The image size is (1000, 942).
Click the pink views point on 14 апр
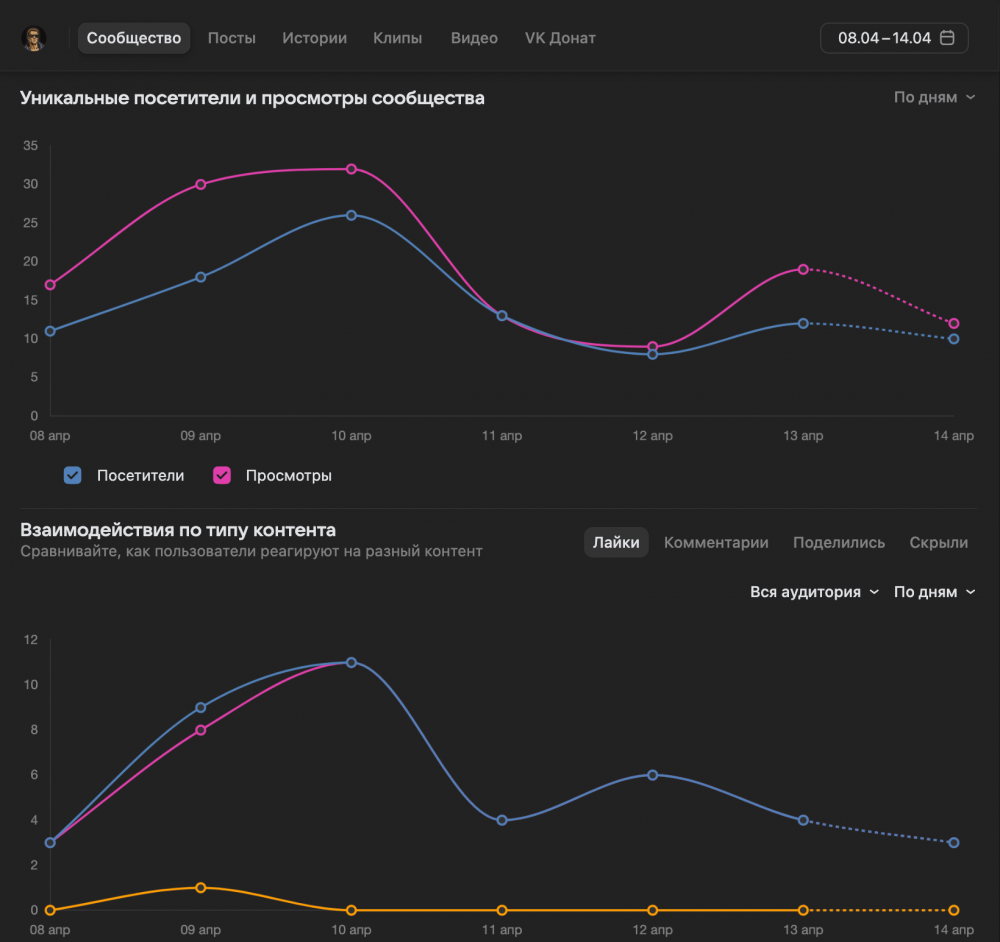[x=954, y=324]
